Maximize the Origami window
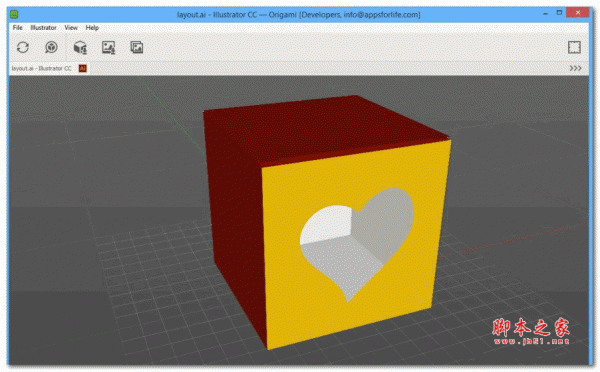 (559, 13)
